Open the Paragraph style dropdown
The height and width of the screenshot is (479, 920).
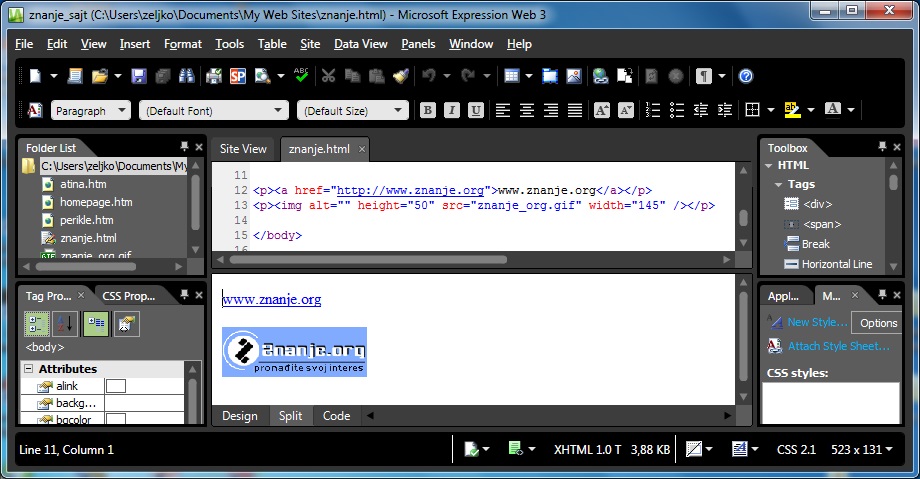[x=91, y=110]
